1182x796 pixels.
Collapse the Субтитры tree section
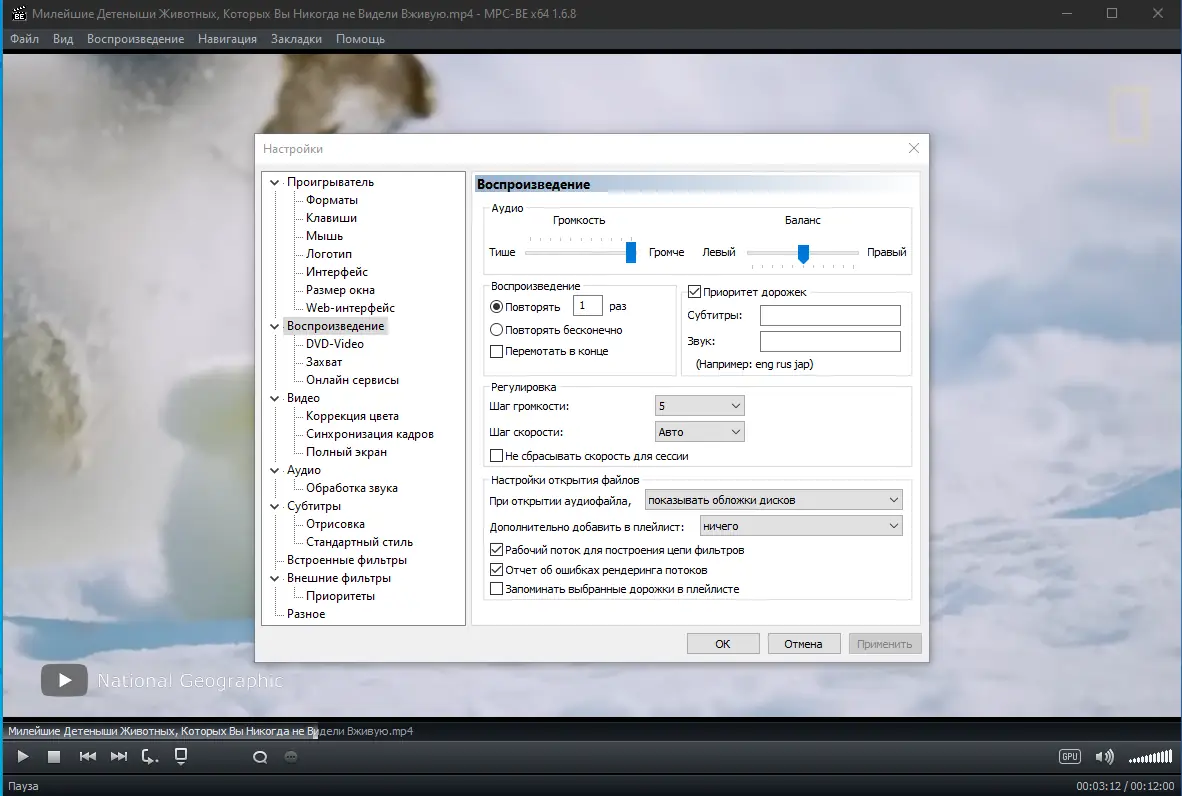275,505
